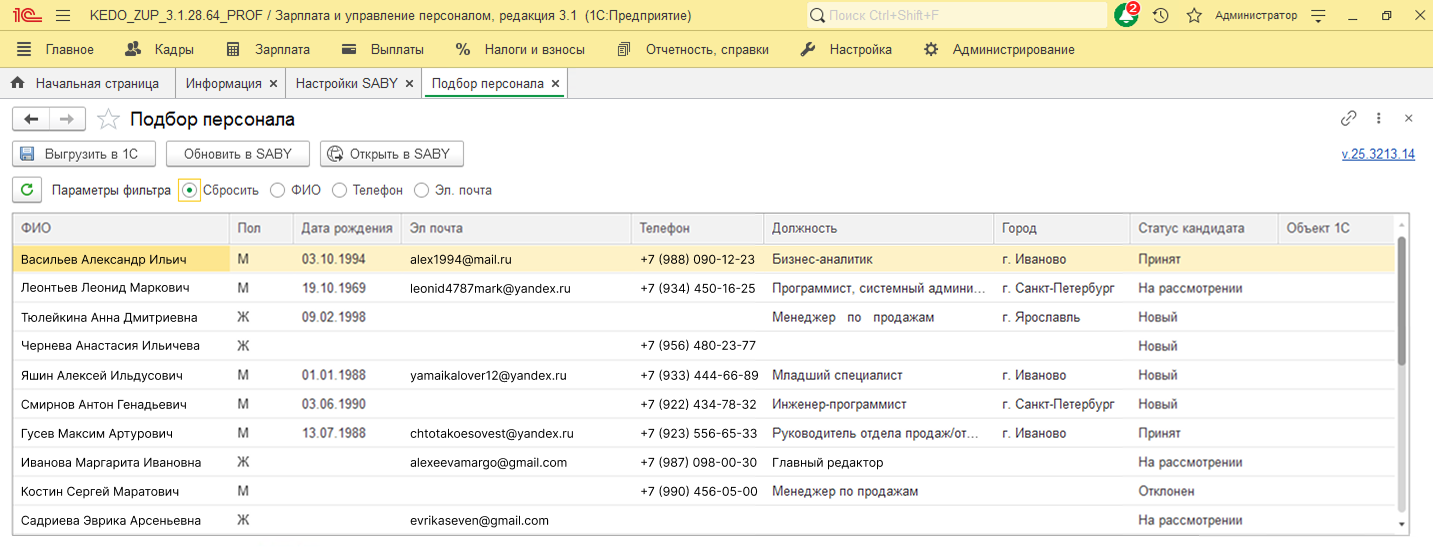Click the Выгрузить в 1С button
This screenshot has width=1433, height=547.
pos(84,154)
